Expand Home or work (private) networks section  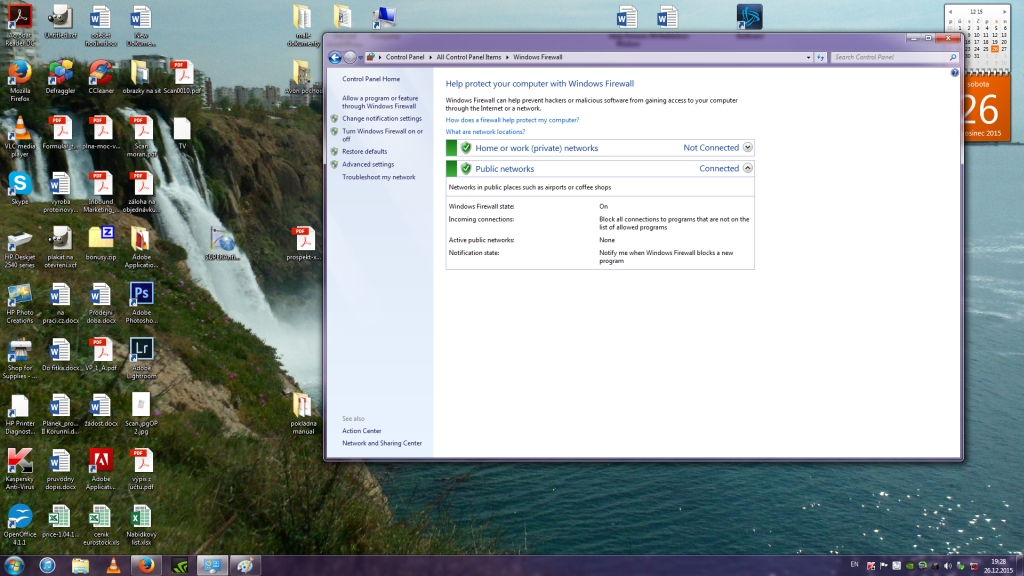tap(748, 148)
